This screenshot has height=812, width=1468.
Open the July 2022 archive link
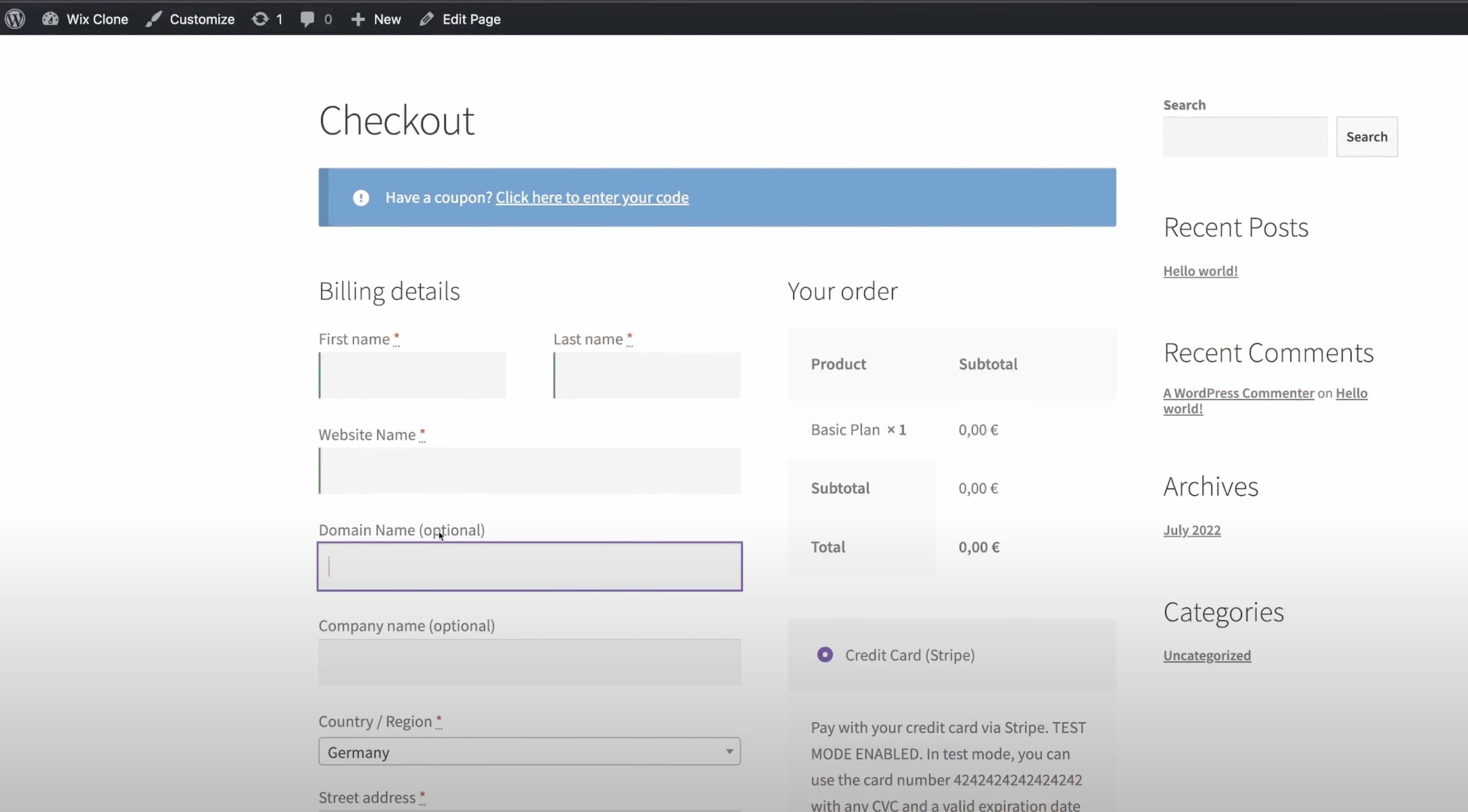1192,531
